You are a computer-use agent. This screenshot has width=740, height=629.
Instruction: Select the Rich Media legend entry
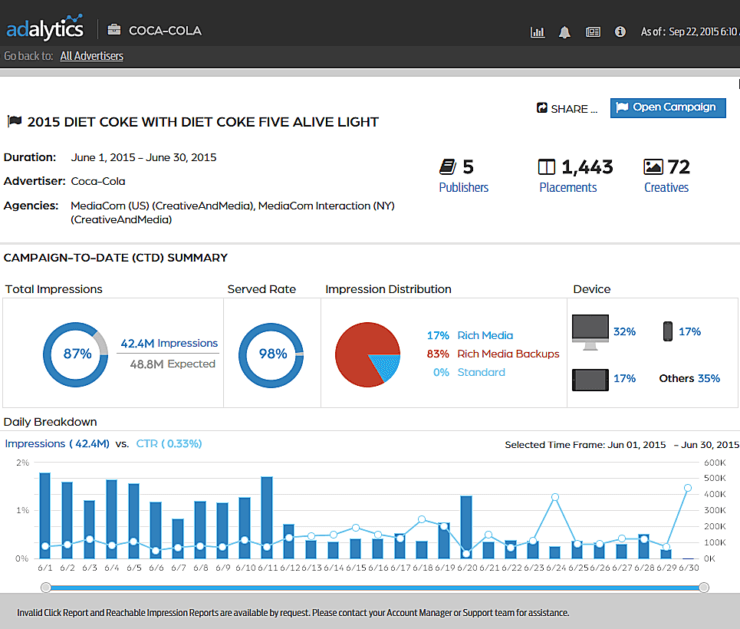click(x=470, y=335)
